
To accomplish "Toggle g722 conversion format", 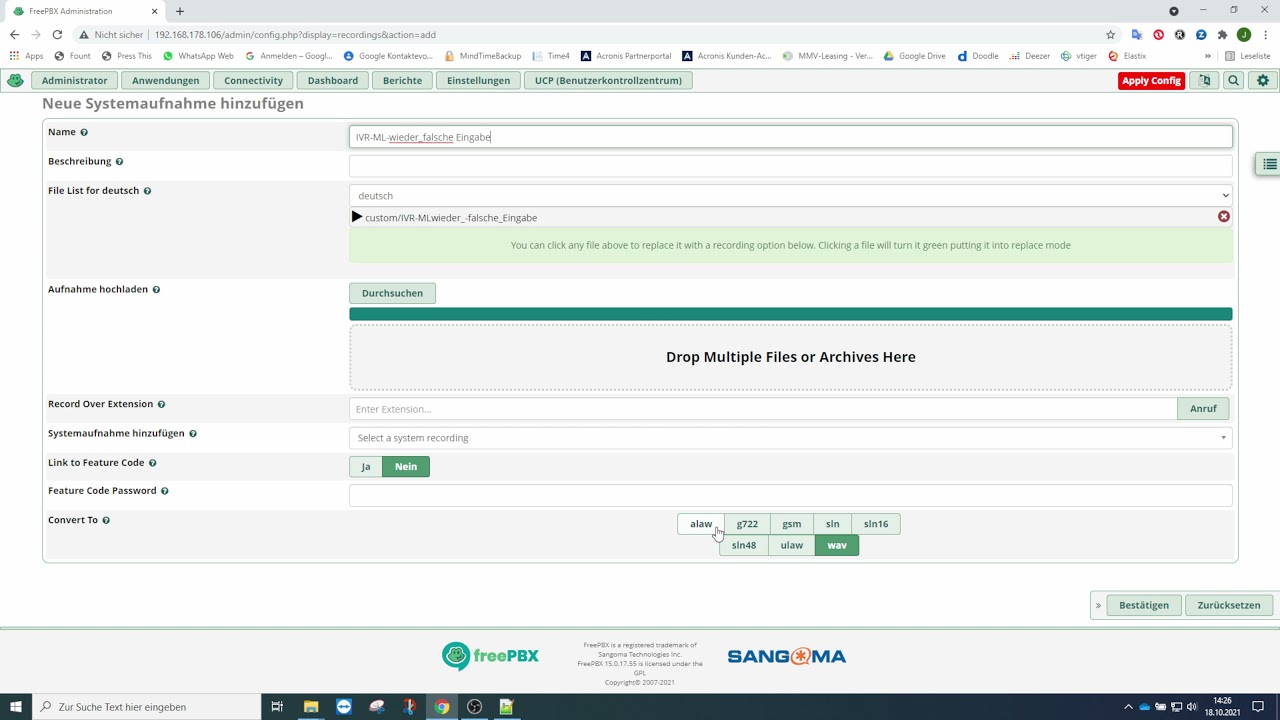I will tap(747, 524).
